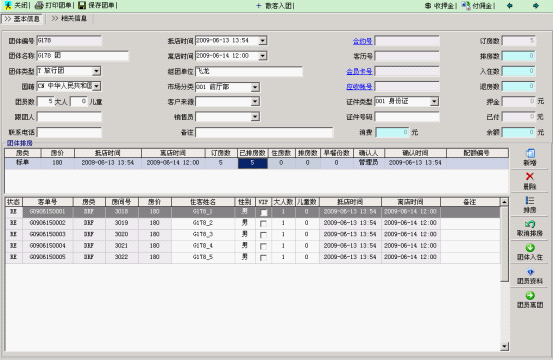Screen dimensions: 553x361
Task: Go to previous record with left arrow
Action: coord(509,6)
